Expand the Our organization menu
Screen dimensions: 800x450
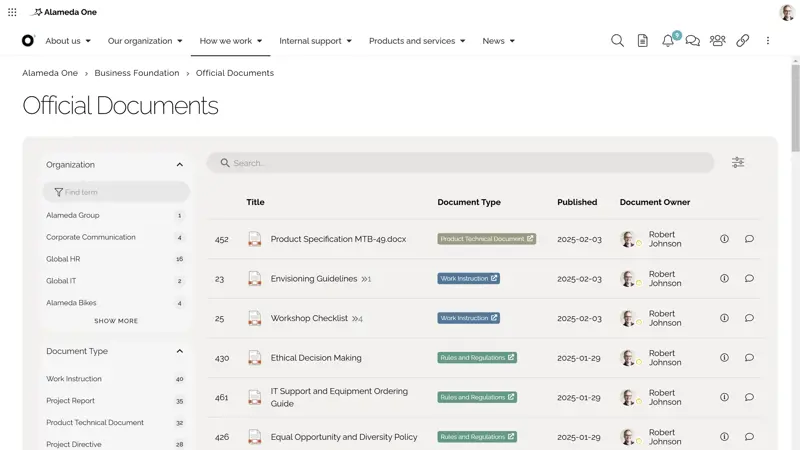[x=145, y=41]
